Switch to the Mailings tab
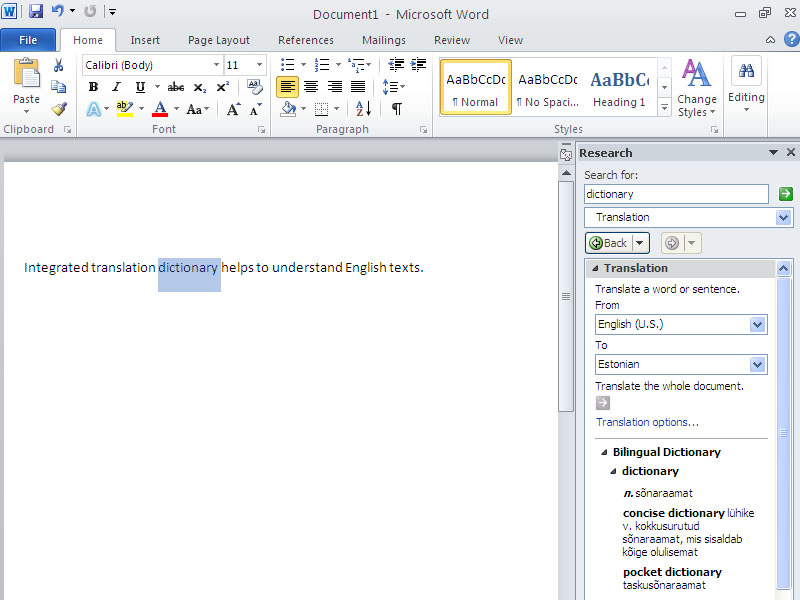The width and height of the screenshot is (800, 600). tap(384, 40)
